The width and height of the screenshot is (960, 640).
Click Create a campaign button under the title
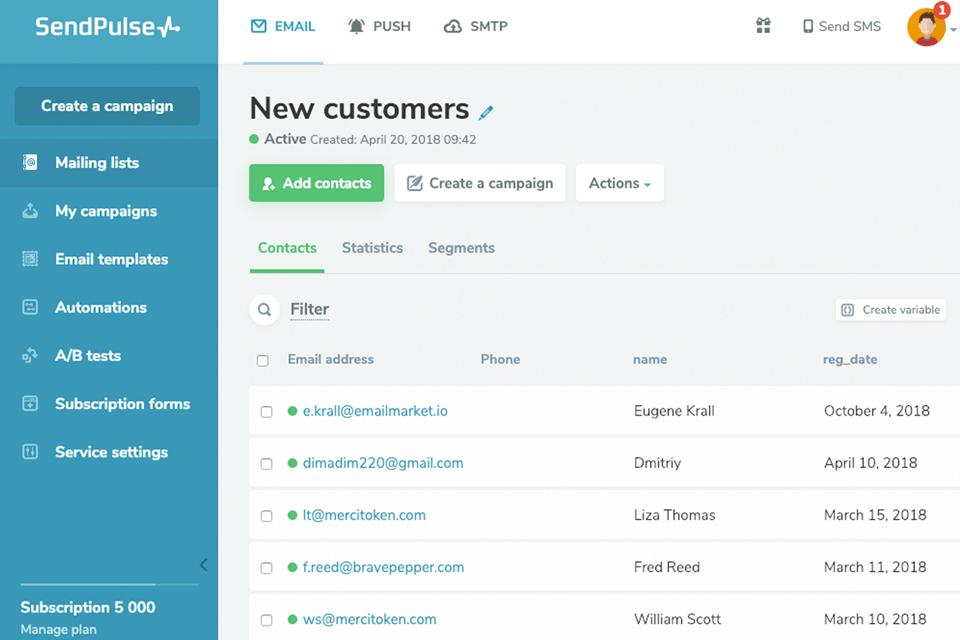click(x=480, y=183)
